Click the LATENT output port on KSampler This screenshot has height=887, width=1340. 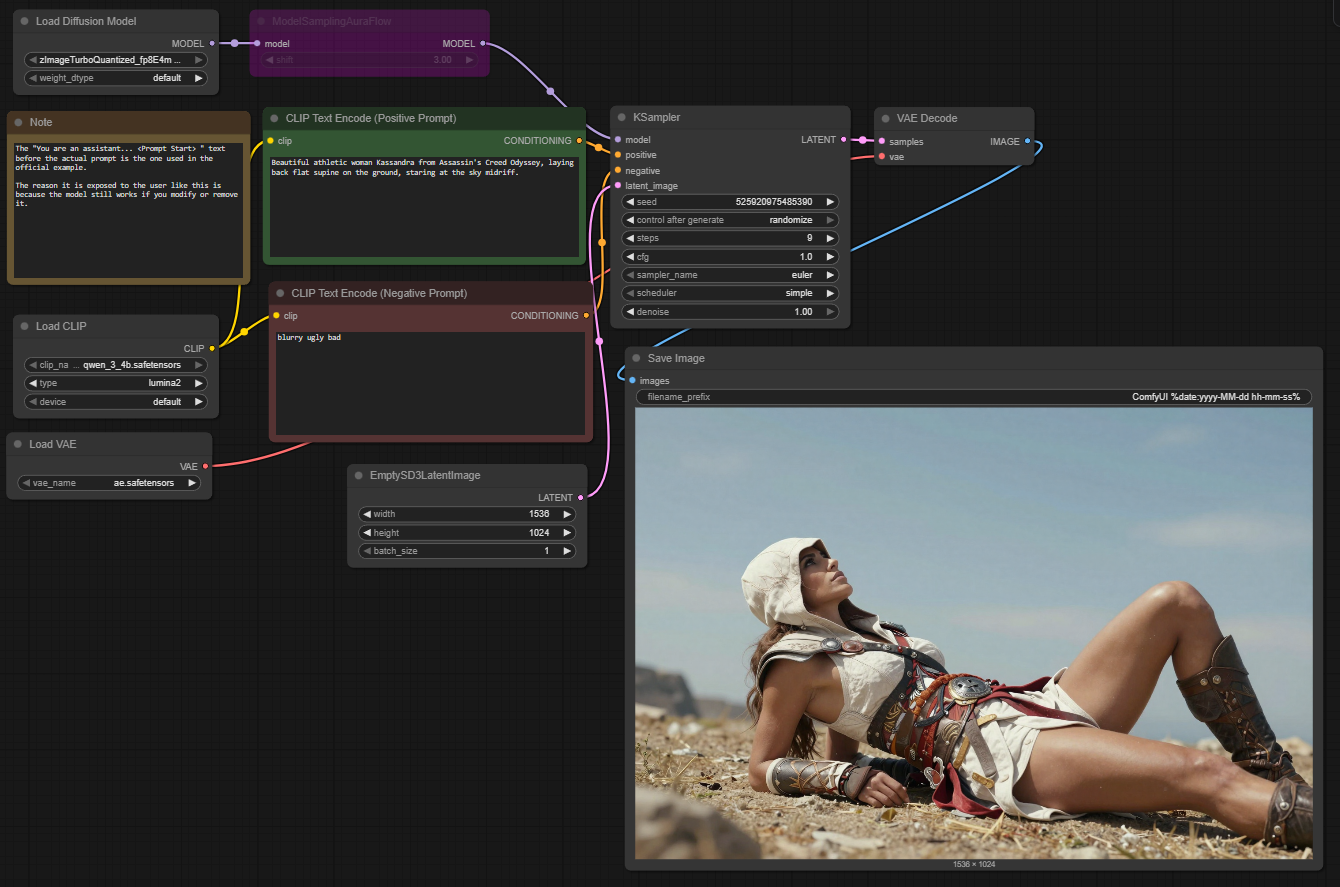point(844,139)
